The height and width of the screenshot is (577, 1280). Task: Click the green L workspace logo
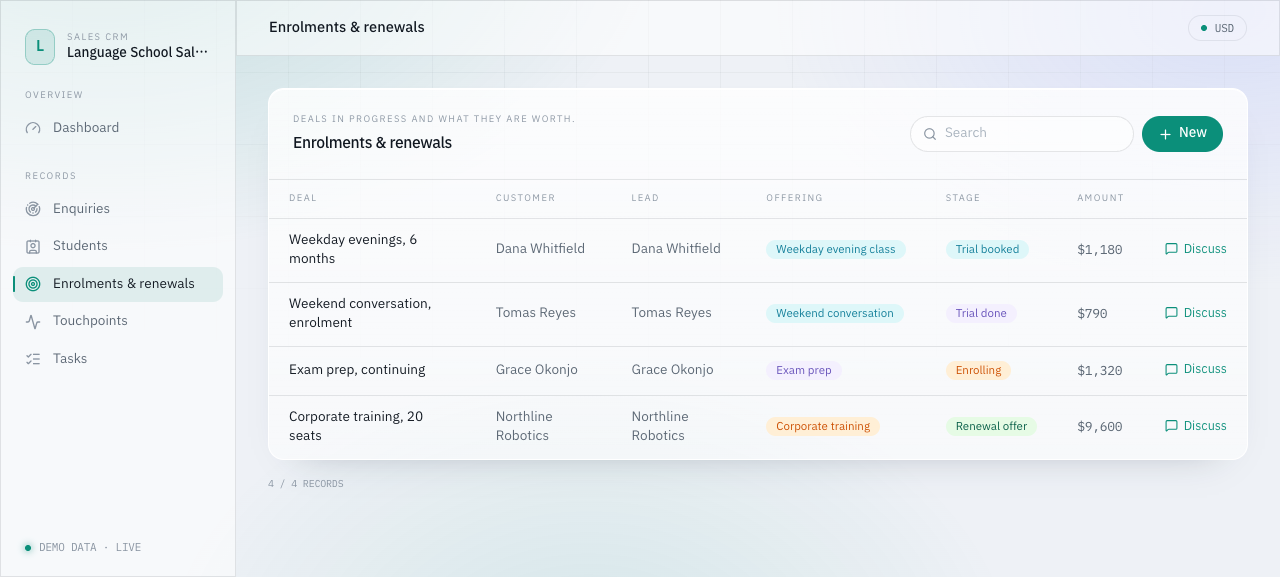(40, 46)
